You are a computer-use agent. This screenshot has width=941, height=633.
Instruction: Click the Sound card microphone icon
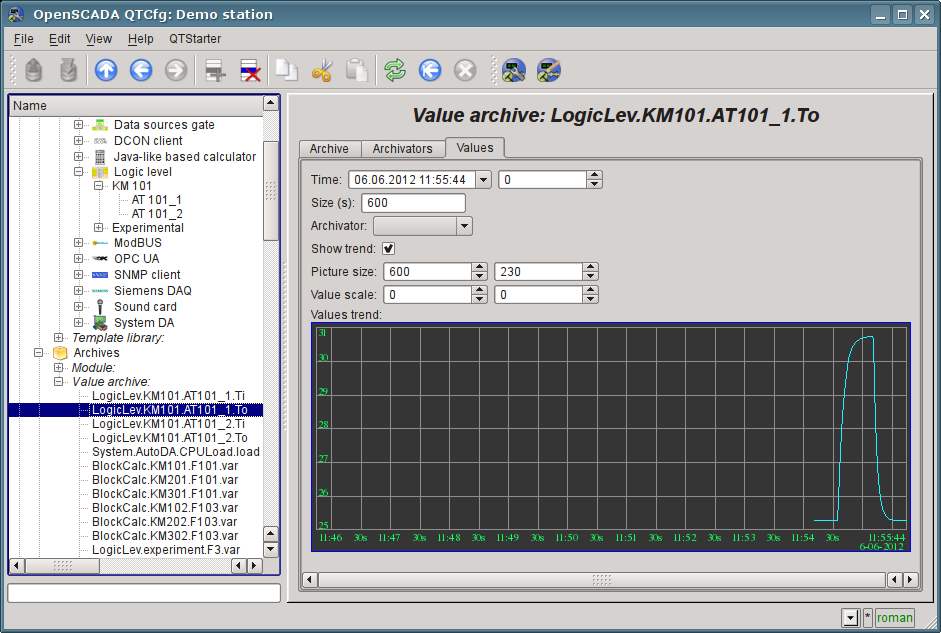click(100, 307)
